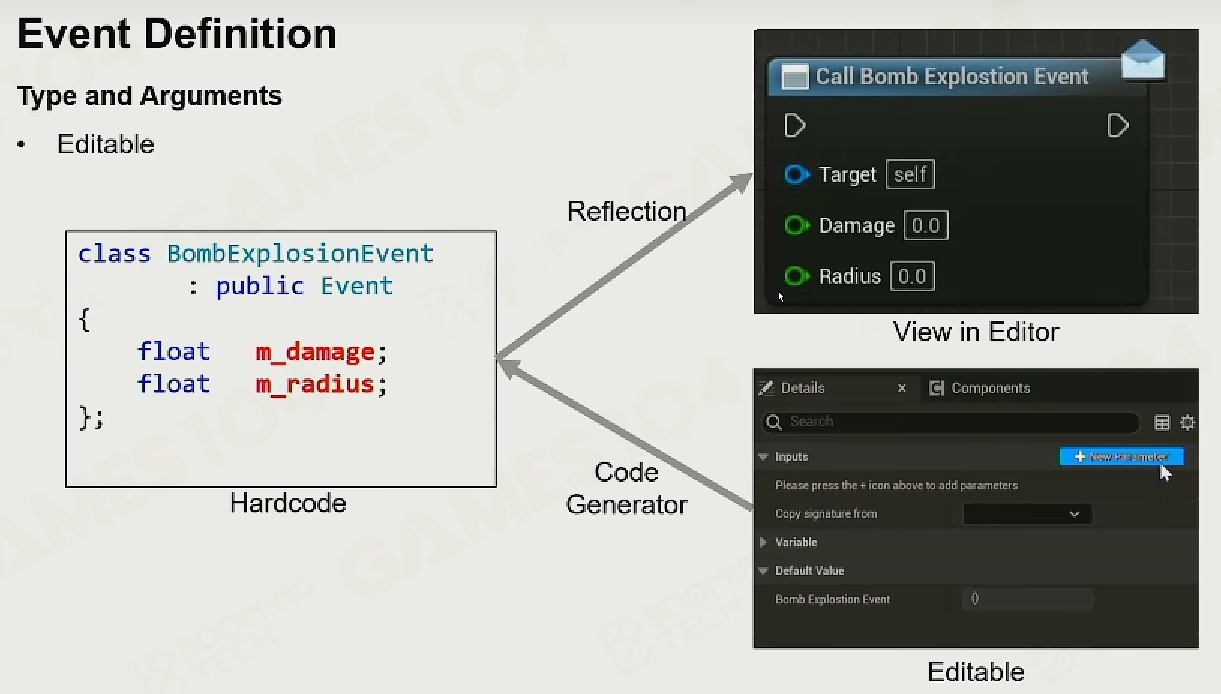Click the Damage value field on node
This screenshot has height=694, width=1221.
(x=926, y=226)
